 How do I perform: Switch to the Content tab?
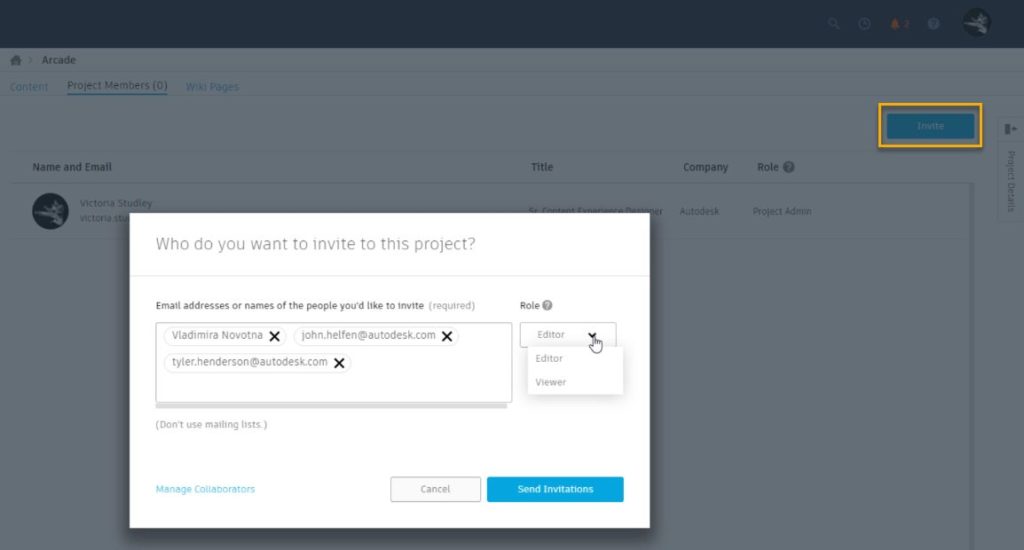(x=29, y=87)
